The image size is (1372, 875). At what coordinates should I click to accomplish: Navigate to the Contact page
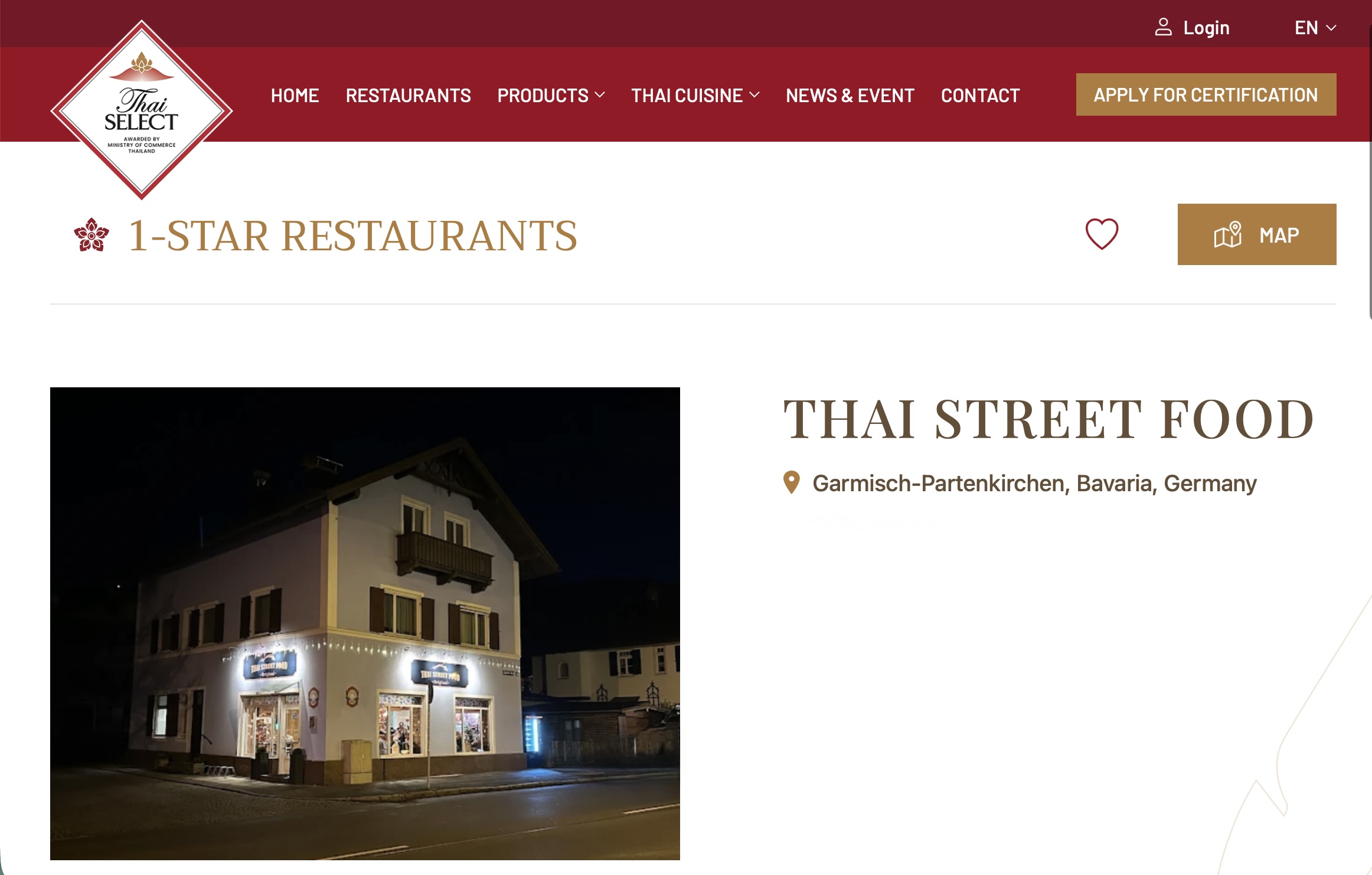(x=980, y=95)
